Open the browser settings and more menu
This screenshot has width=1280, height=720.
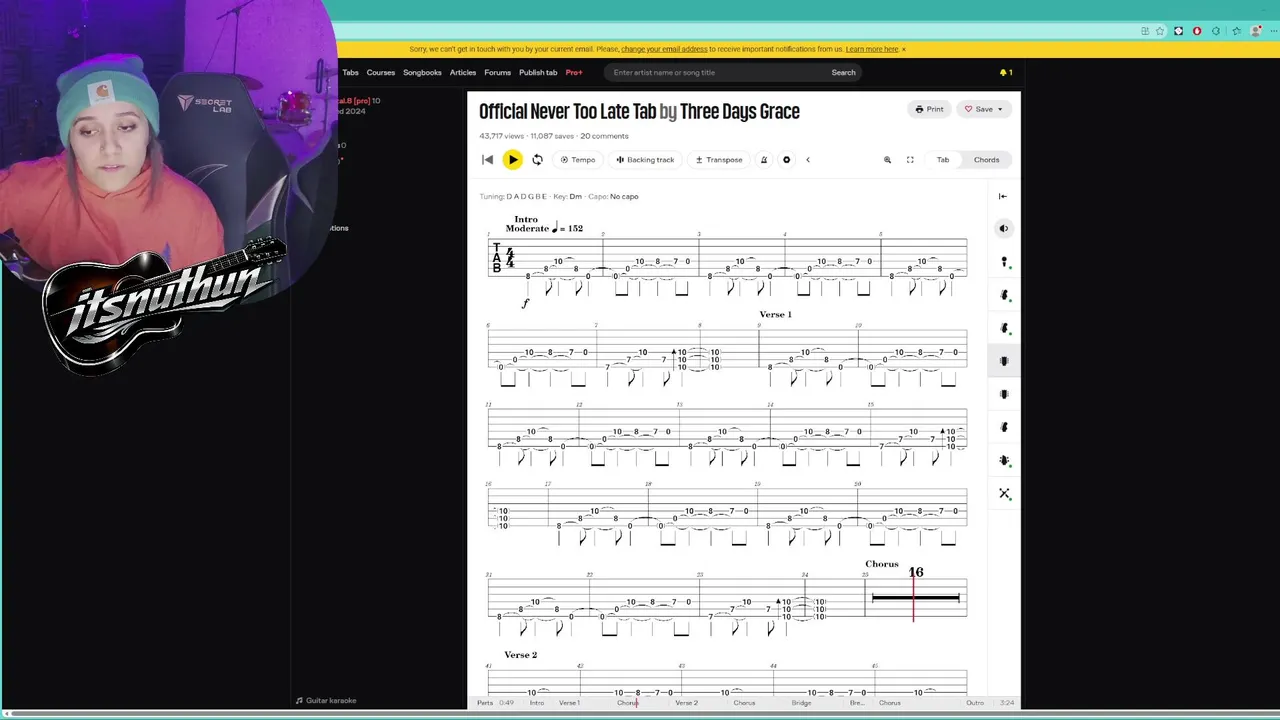(x=1273, y=31)
